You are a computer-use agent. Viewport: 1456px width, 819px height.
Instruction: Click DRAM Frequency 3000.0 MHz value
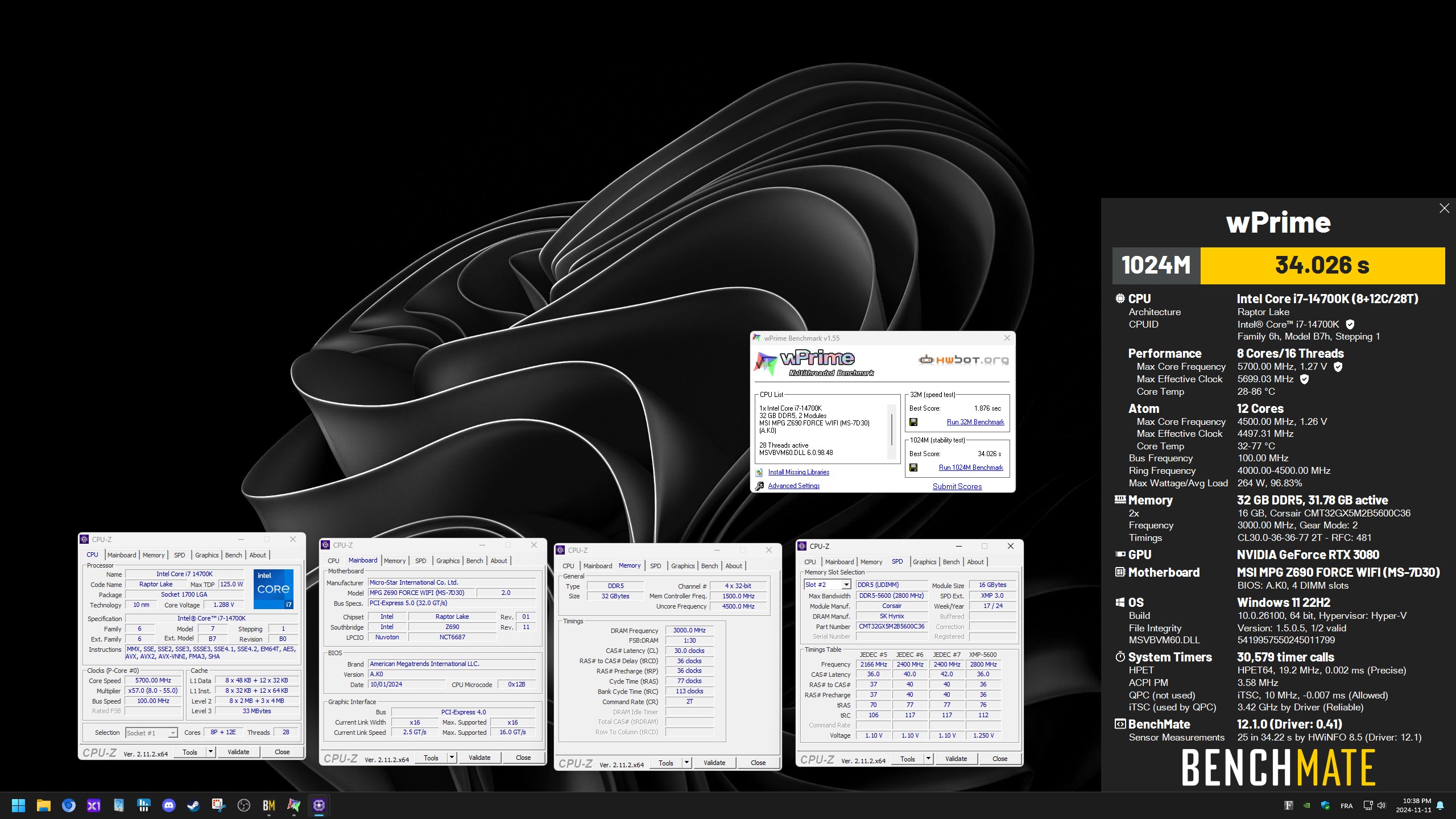coord(689,630)
